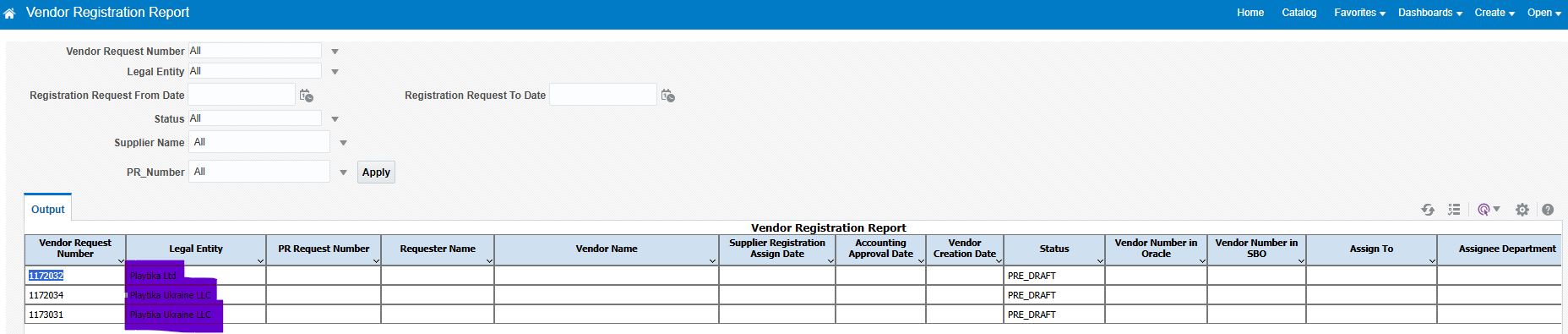The image size is (1568, 334).
Task: Select vendor request number 1172032 cell
Action: pos(75,276)
